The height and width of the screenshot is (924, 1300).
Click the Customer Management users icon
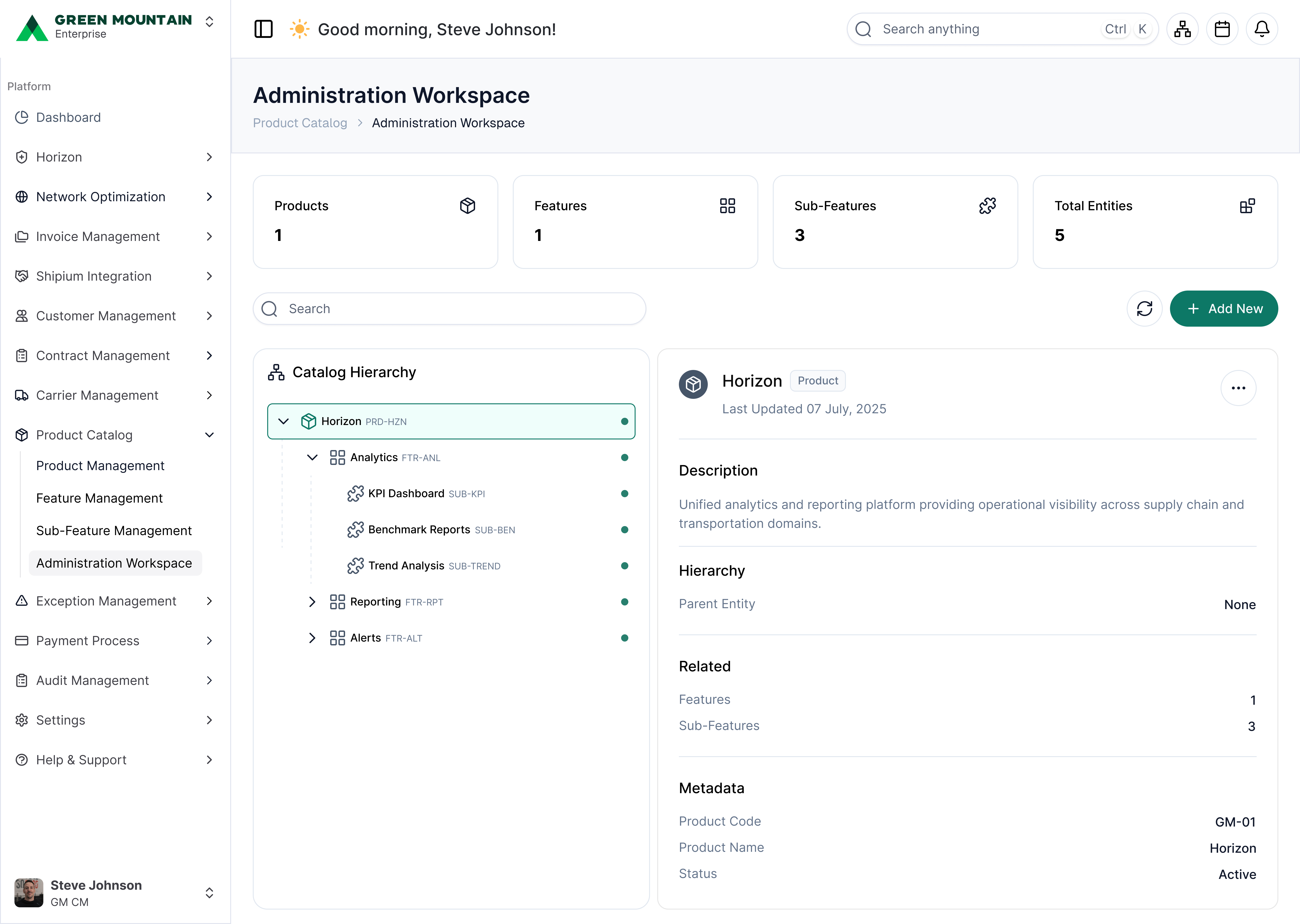[x=22, y=316]
